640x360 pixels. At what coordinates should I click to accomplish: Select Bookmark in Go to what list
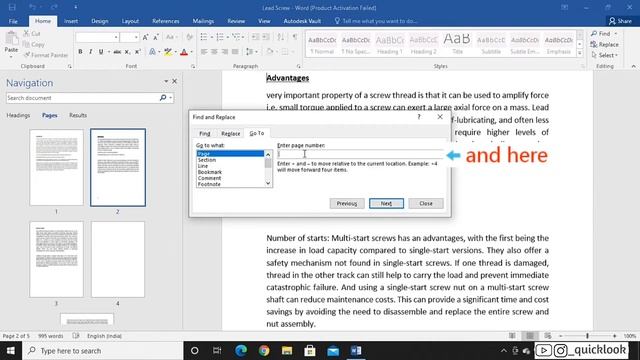[x=210, y=172]
